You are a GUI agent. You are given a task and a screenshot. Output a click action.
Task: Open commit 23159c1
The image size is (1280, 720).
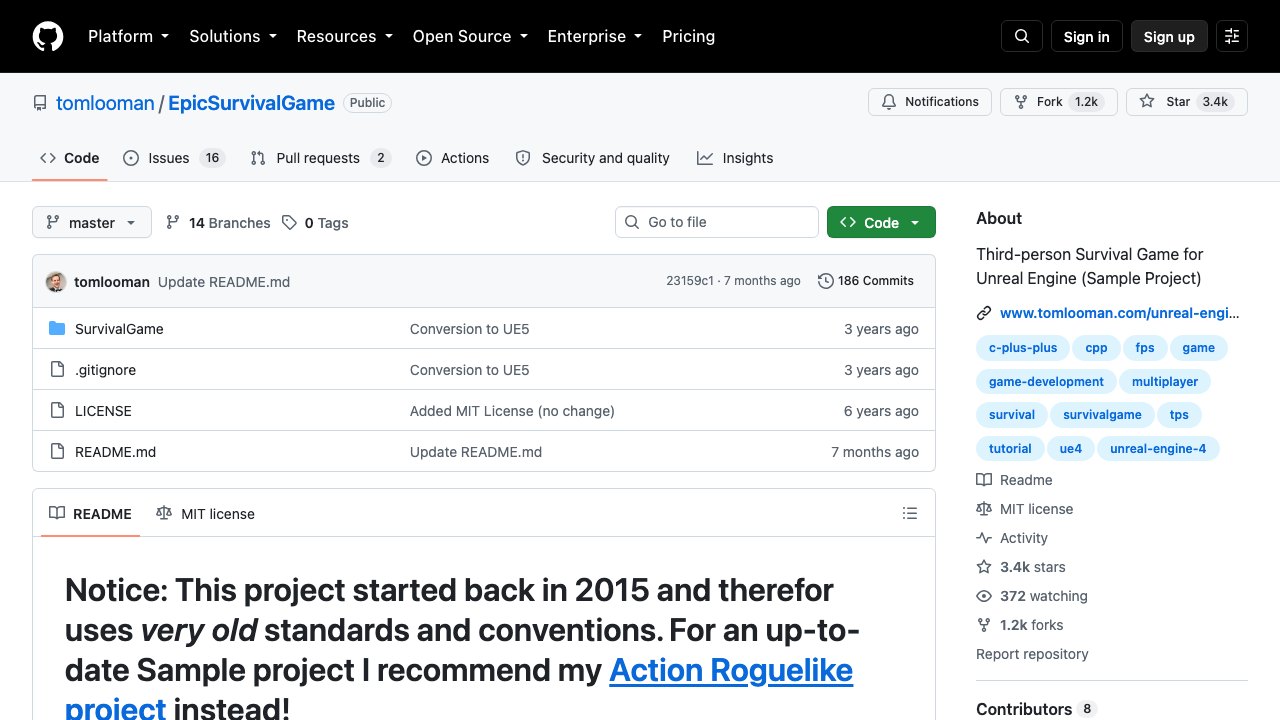point(690,281)
